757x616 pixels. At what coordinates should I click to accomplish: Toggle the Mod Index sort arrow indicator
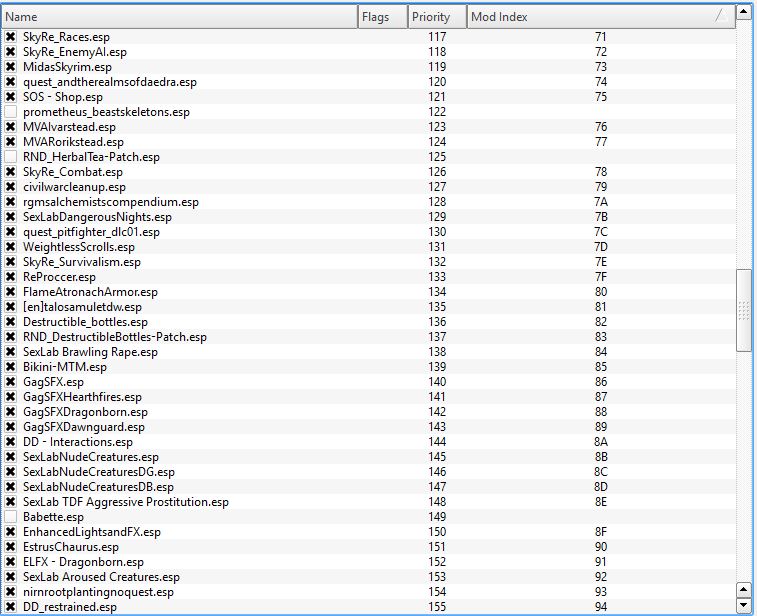coord(719,16)
